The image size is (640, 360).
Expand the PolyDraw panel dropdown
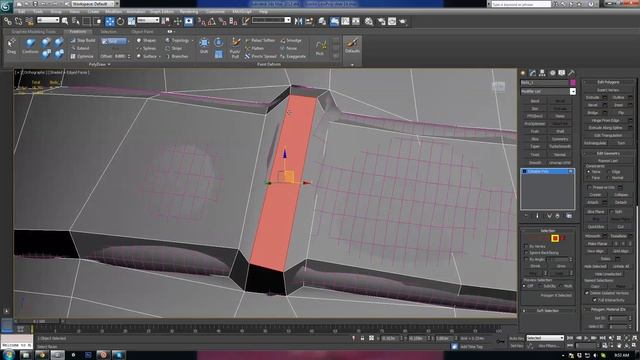[100, 64]
